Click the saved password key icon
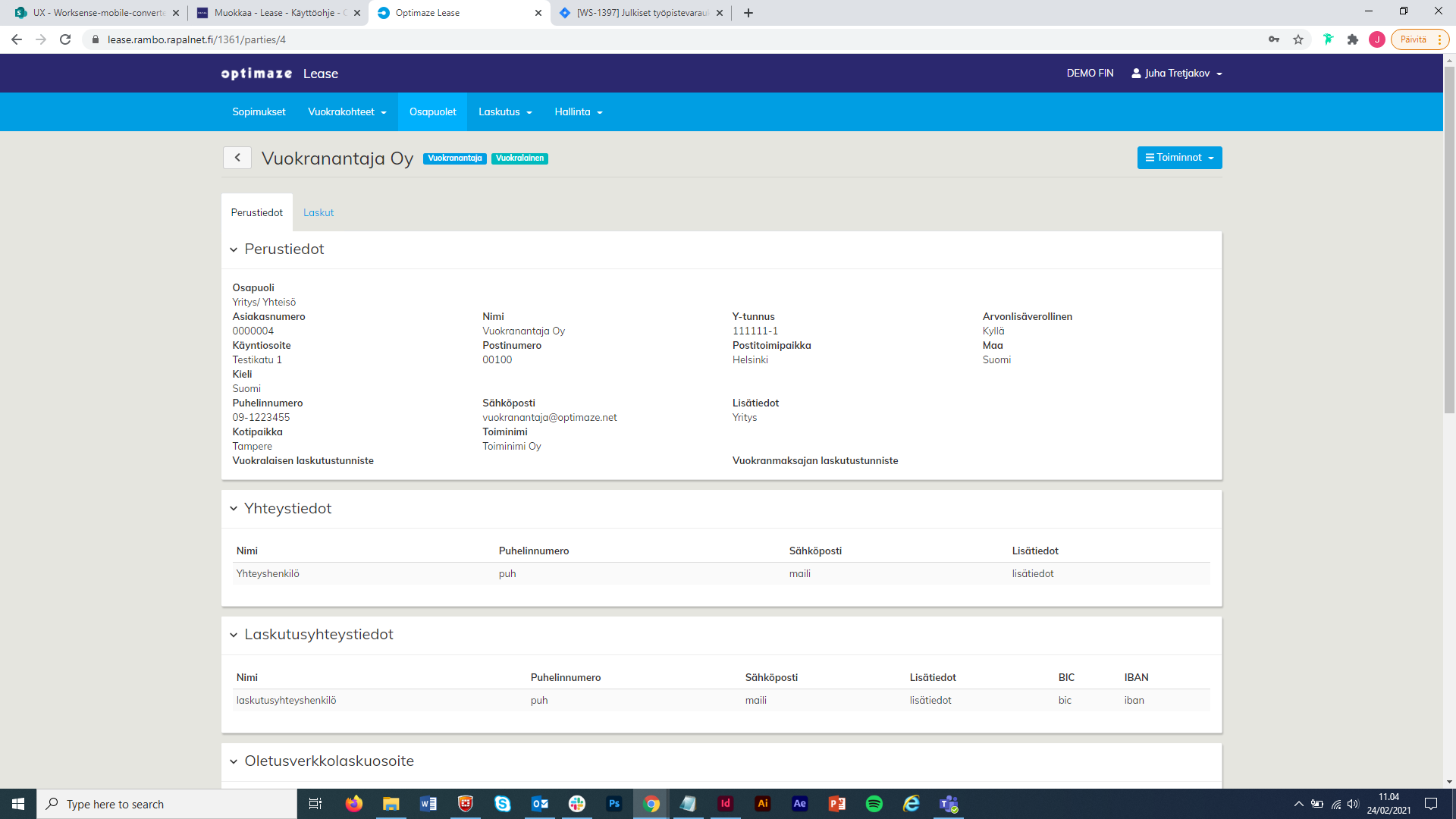This screenshot has height=819, width=1456. click(1274, 39)
